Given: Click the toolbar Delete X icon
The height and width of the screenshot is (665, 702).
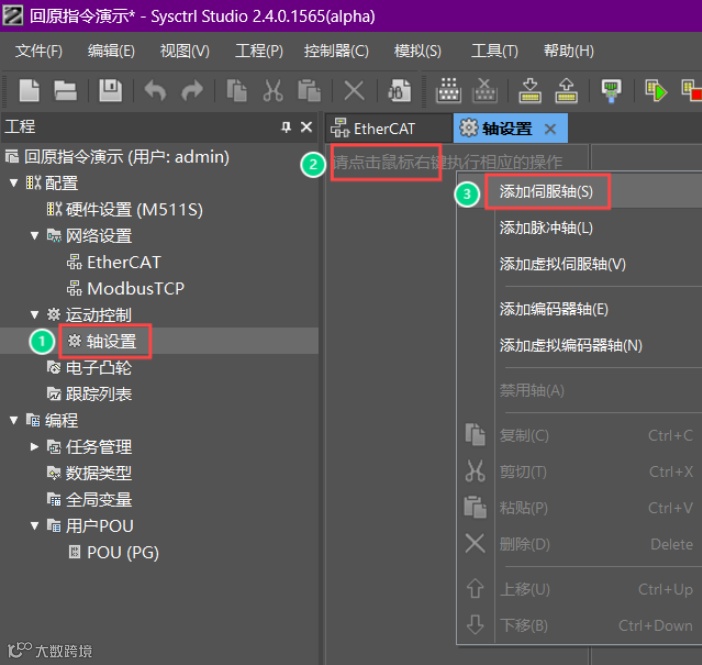Looking at the screenshot, I should 354,91.
